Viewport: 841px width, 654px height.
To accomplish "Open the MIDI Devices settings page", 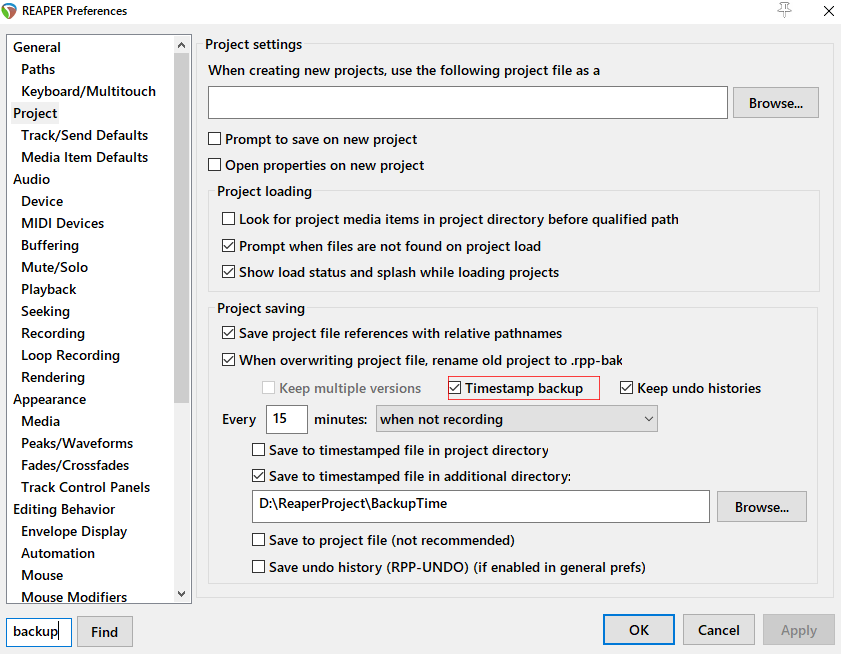I will pos(62,223).
